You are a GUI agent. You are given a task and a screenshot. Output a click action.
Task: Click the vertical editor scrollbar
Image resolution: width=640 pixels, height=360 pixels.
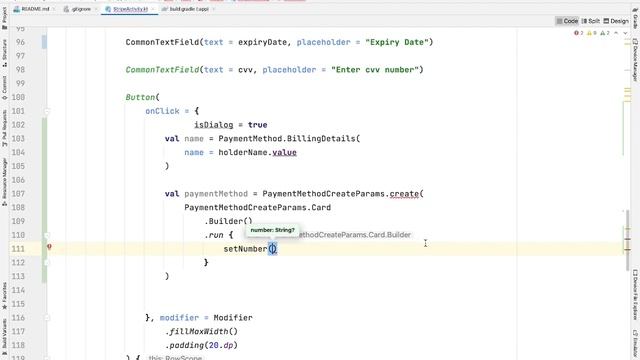tap(628, 241)
